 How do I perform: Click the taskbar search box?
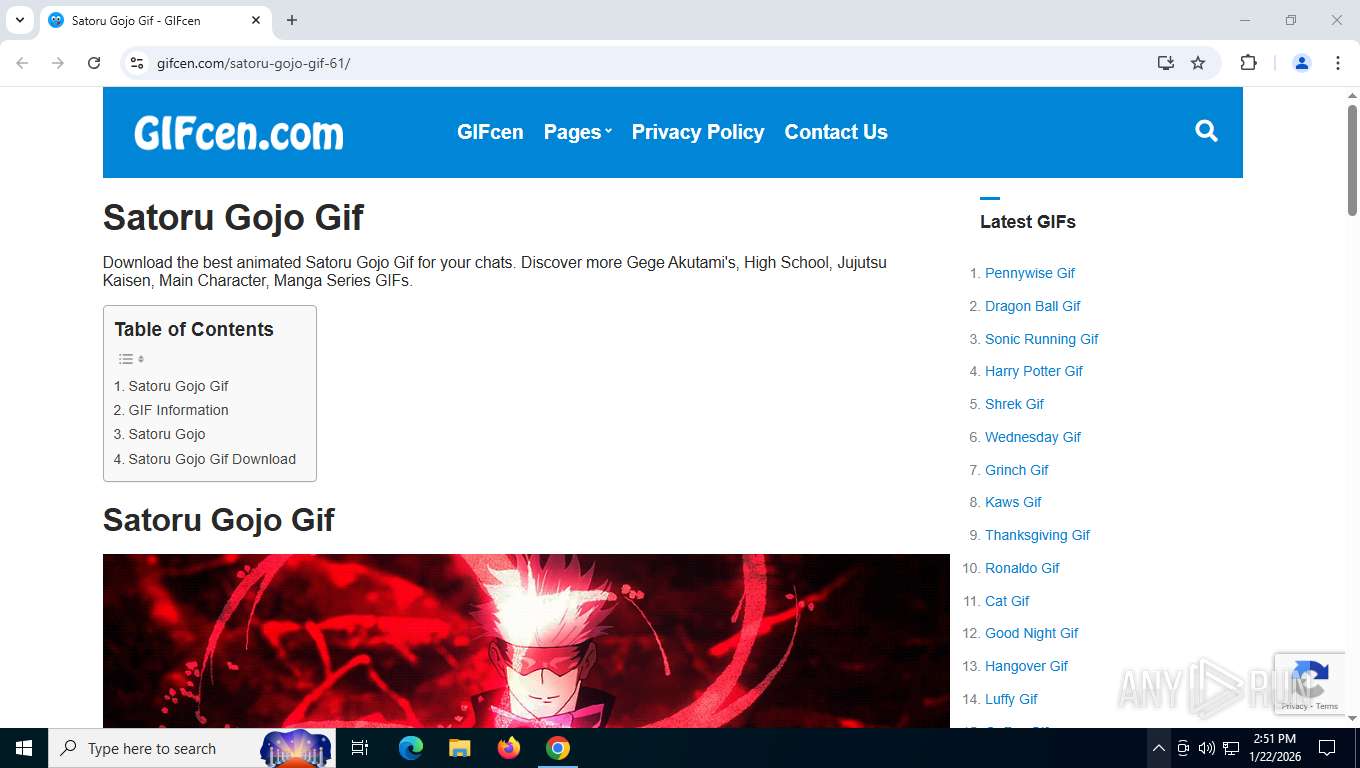click(192, 748)
